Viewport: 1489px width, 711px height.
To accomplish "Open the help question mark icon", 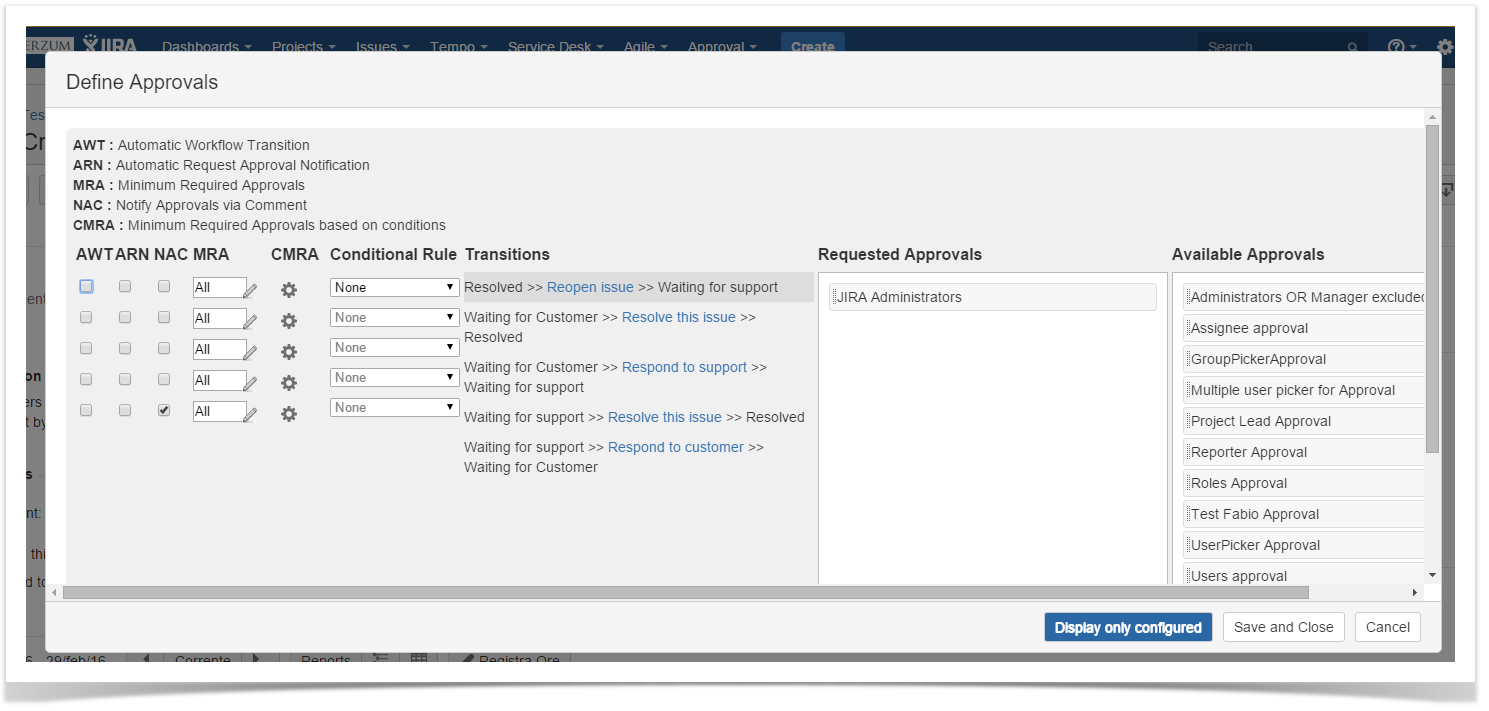I will point(1395,46).
